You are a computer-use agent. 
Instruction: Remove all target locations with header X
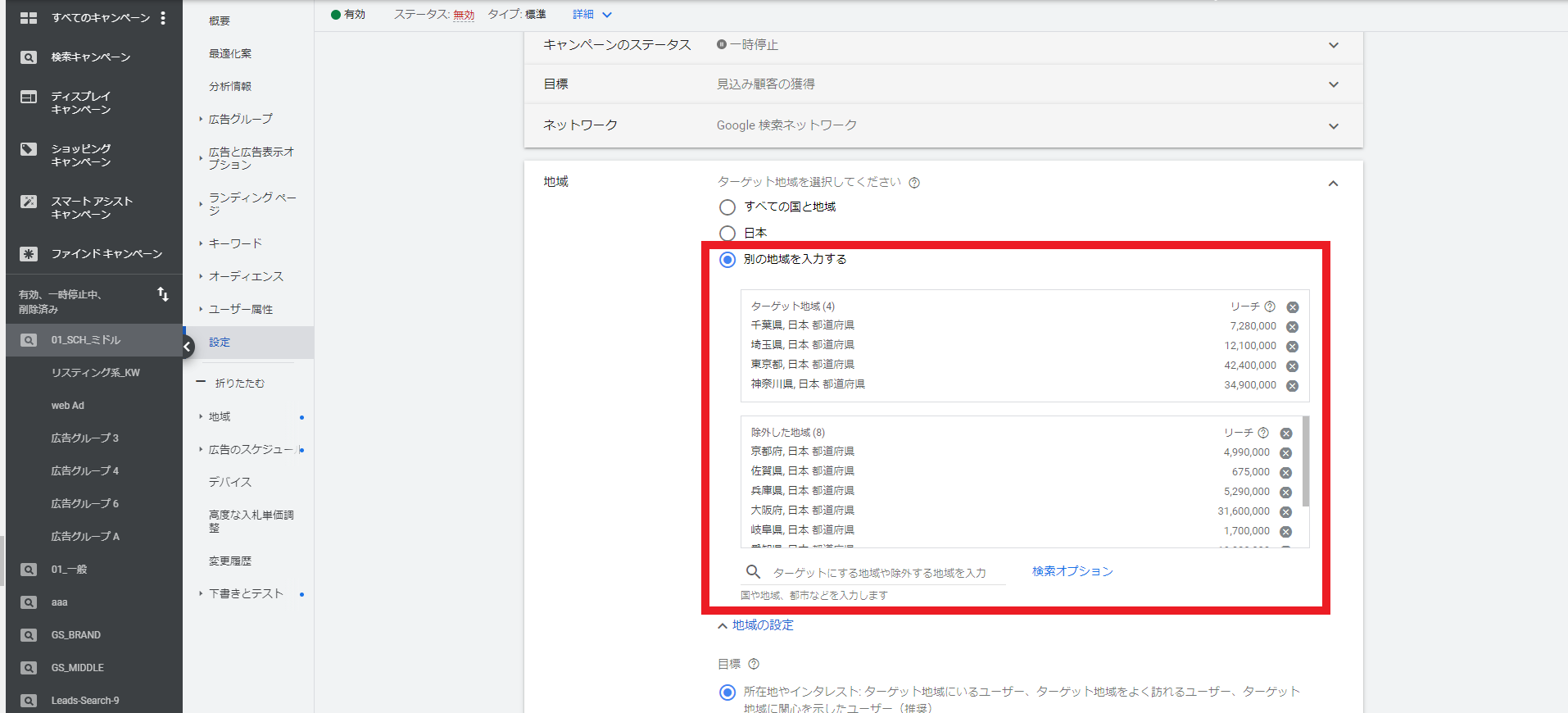pyautogui.click(x=1292, y=307)
